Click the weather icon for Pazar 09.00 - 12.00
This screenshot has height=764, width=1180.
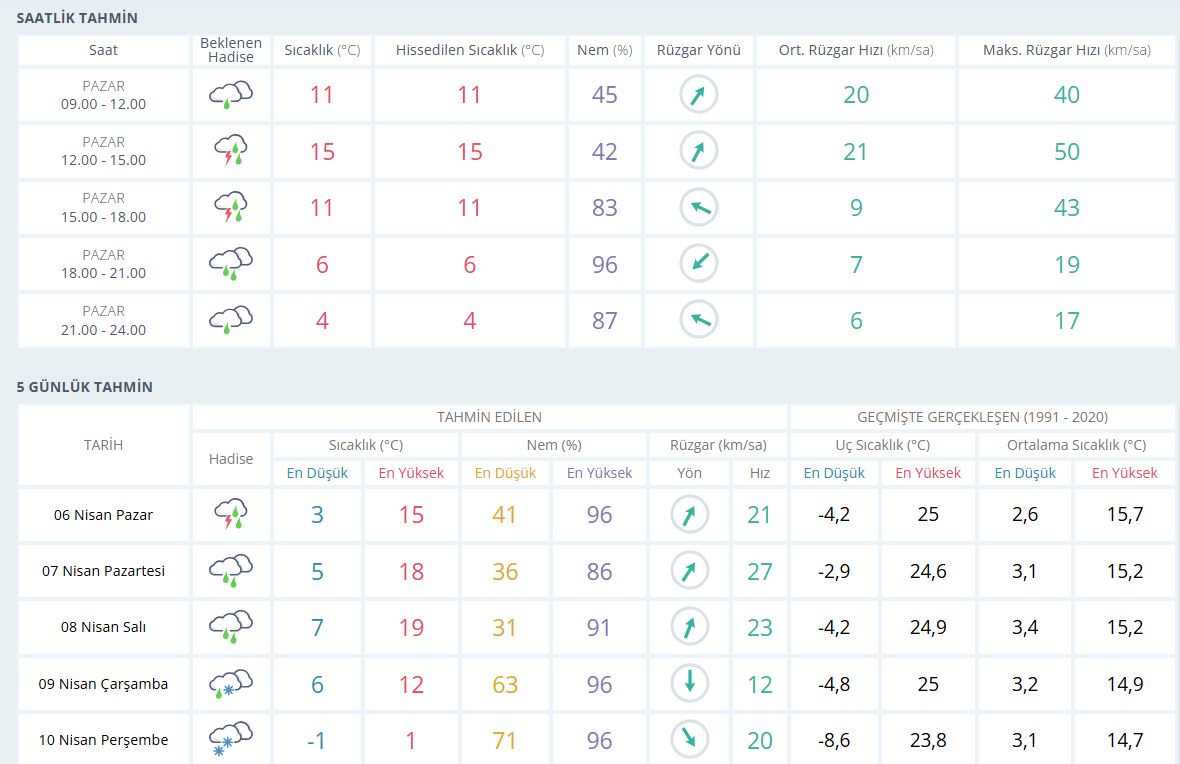230,95
